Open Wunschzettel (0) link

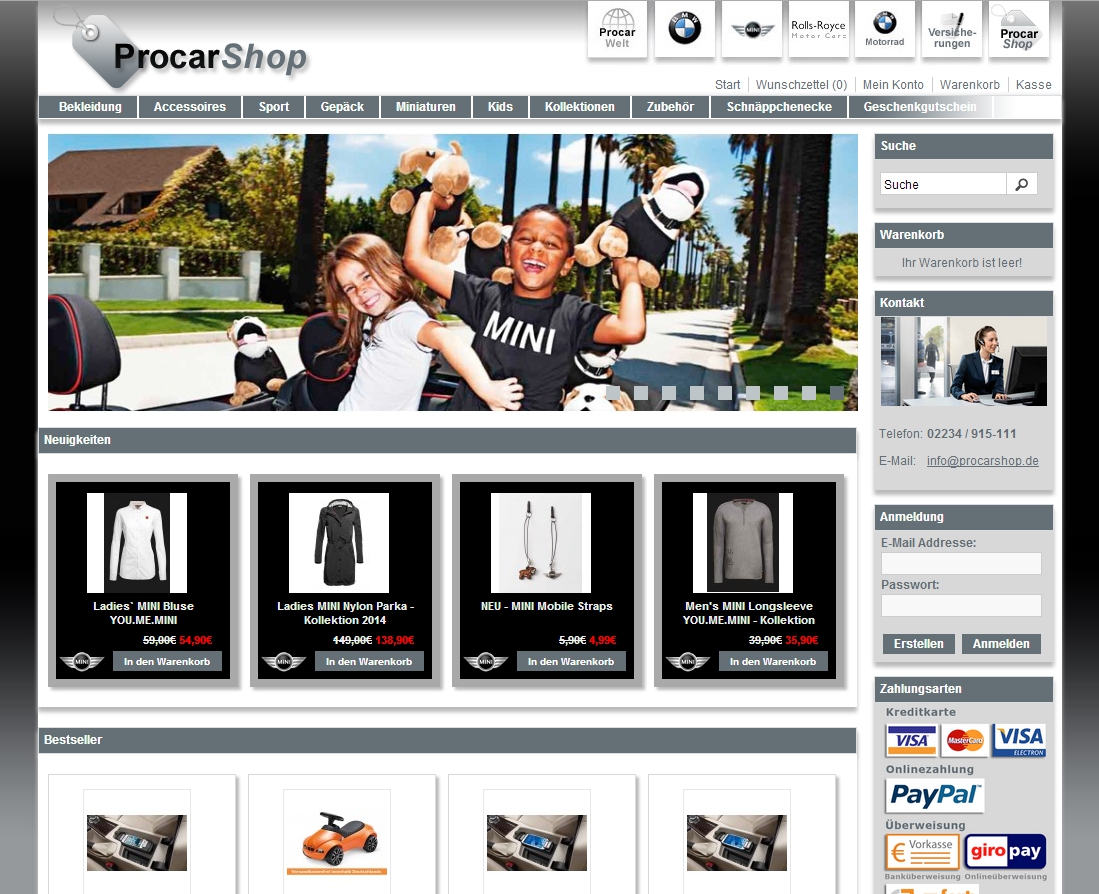[x=802, y=85]
